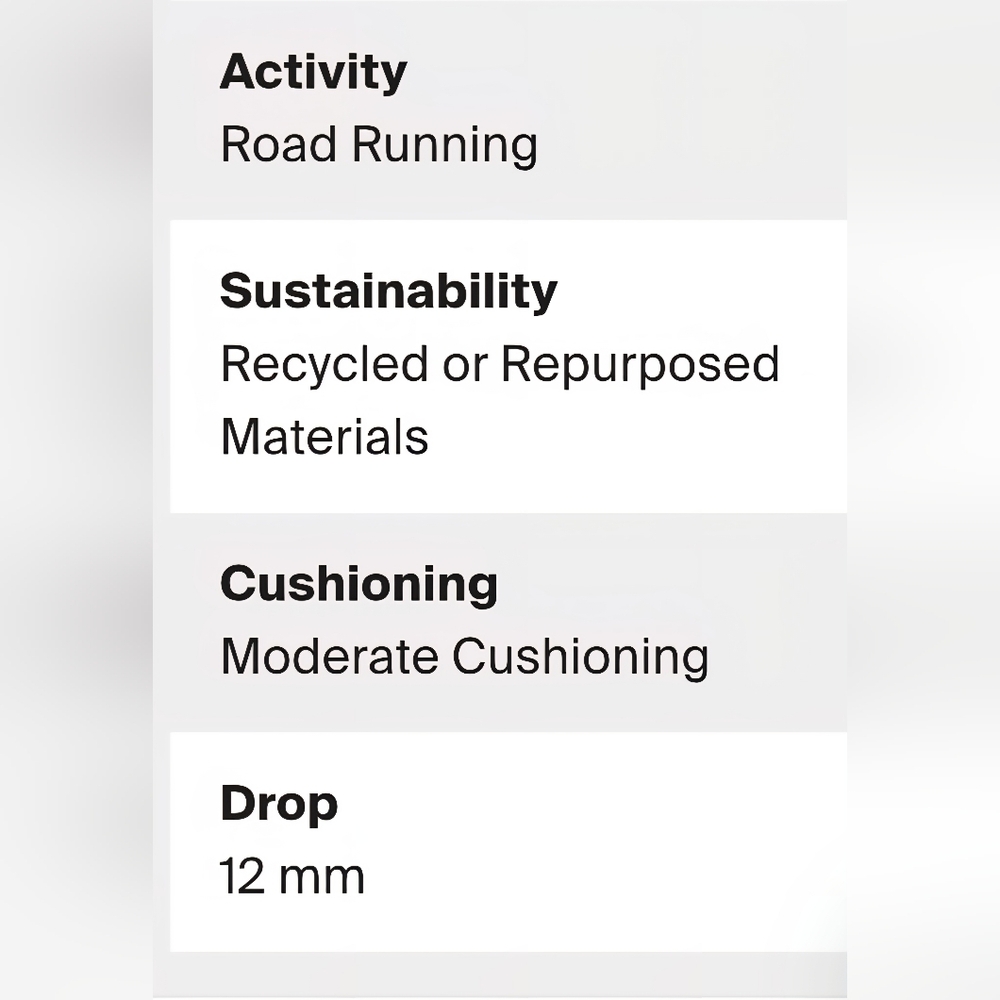Select the Moderate Cushioning value text
The width and height of the screenshot is (1000, 1000).
pyautogui.click(x=464, y=657)
